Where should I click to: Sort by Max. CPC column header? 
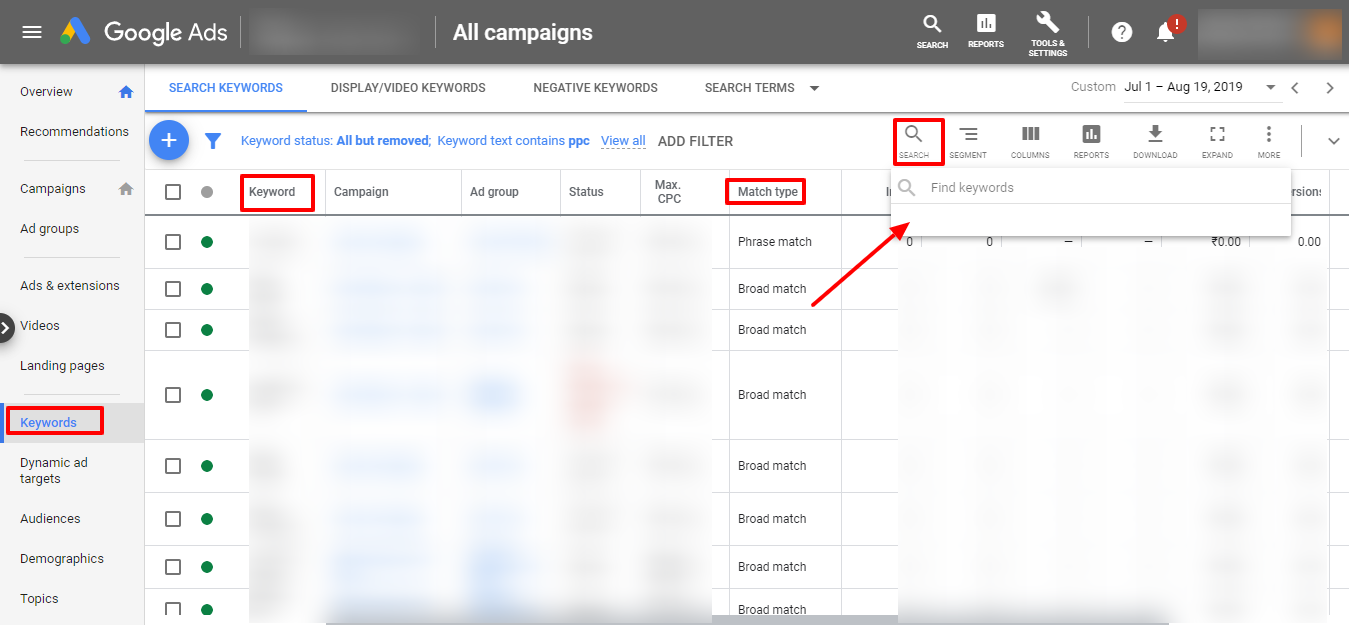tap(668, 192)
